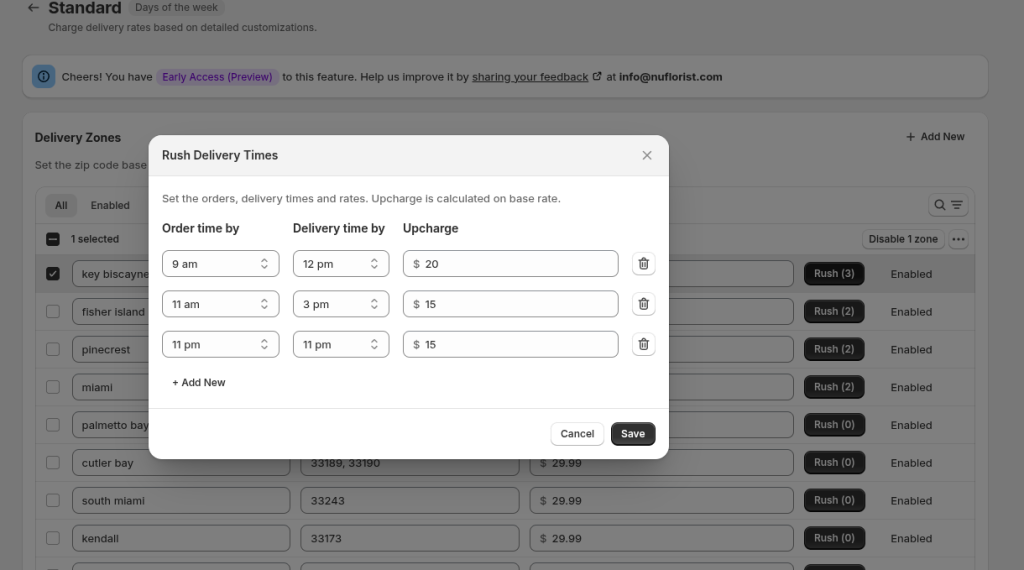Select the fisher island zone checkbox
This screenshot has height=570, width=1024.
[x=53, y=312]
